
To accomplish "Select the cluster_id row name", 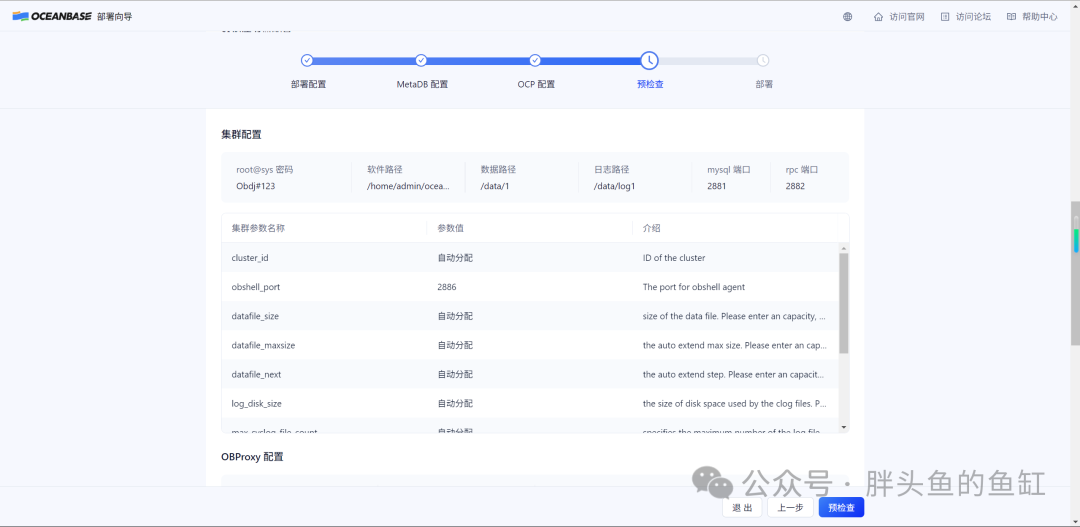I will [x=249, y=258].
